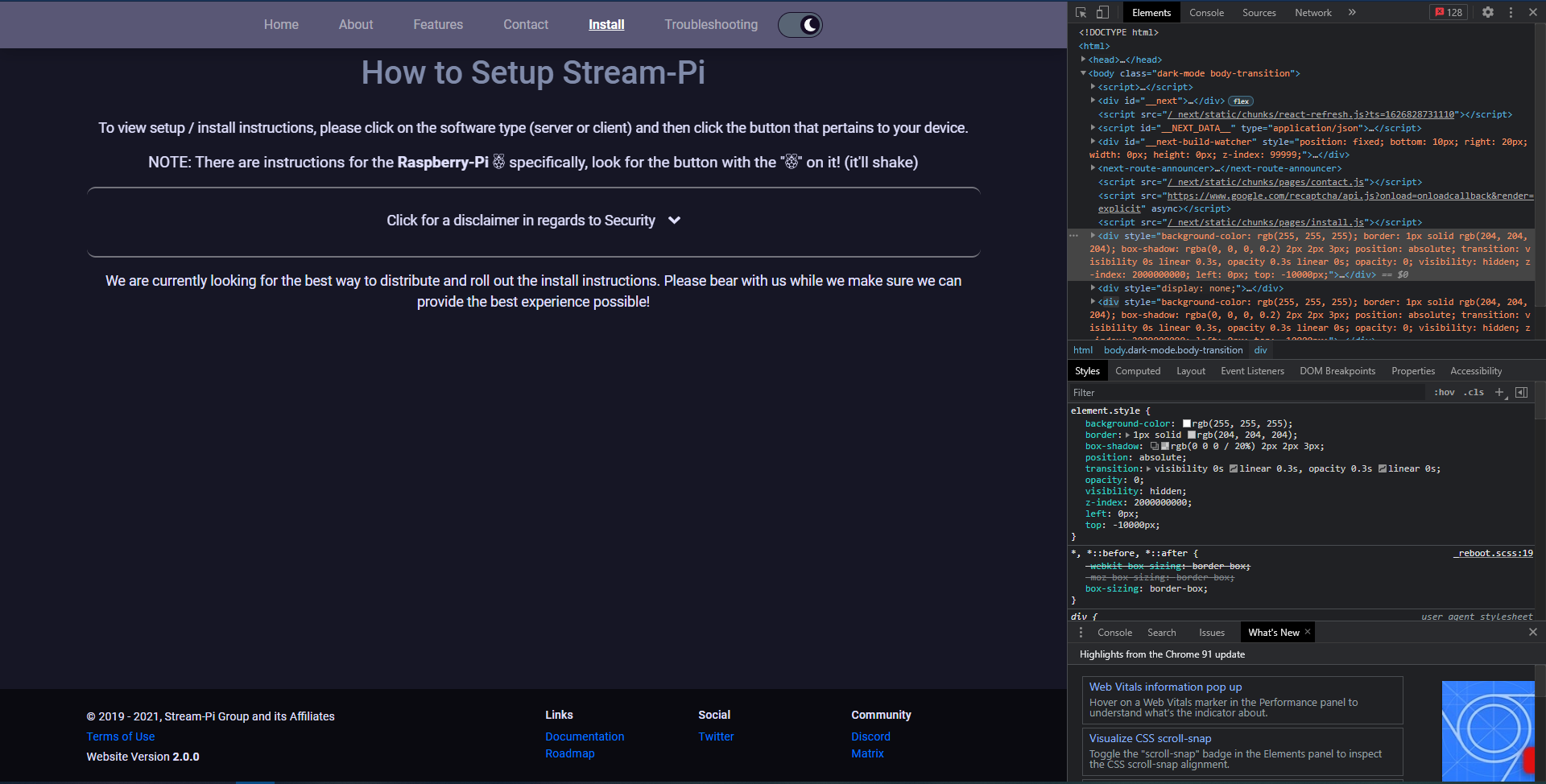
Task: Open the DOM Breakpoints tab
Action: pyautogui.click(x=1337, y=371)
